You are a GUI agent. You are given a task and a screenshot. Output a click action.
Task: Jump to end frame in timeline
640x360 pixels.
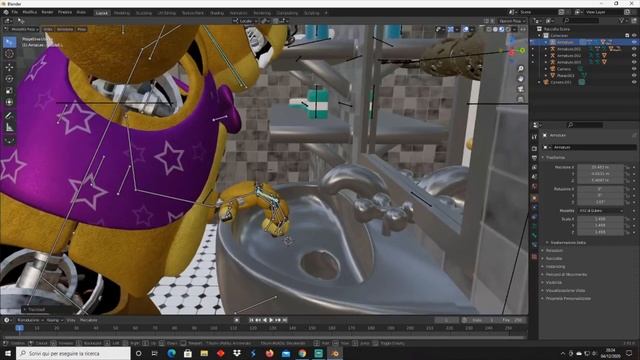285,320
